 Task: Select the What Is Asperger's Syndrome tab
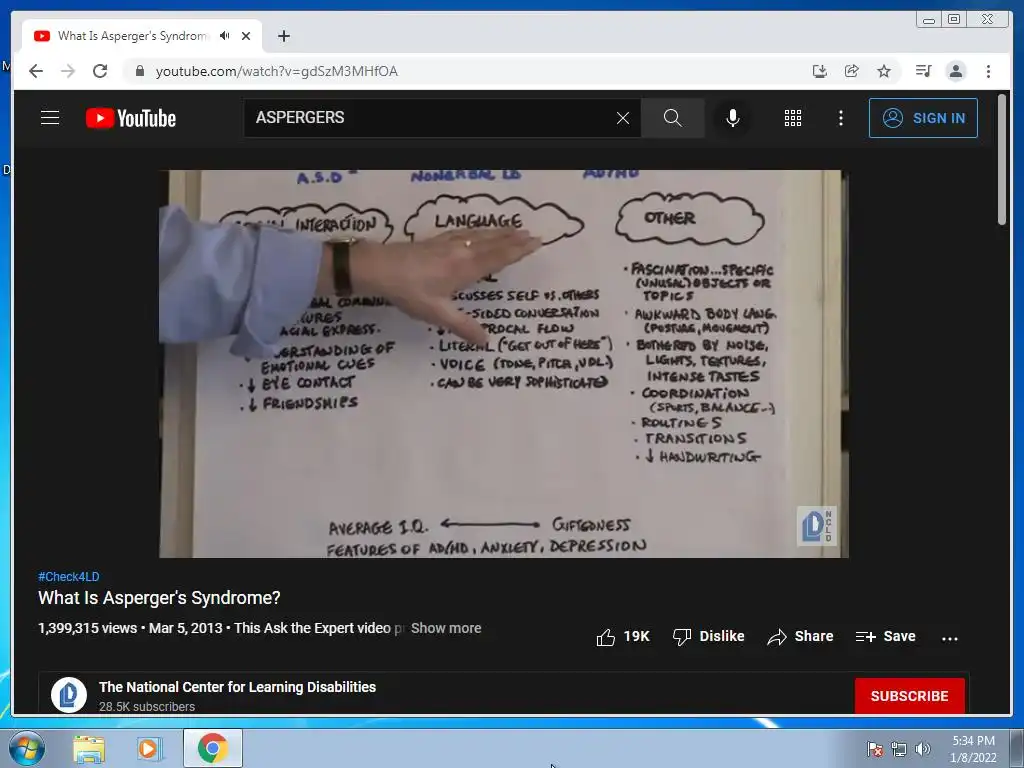133,36
